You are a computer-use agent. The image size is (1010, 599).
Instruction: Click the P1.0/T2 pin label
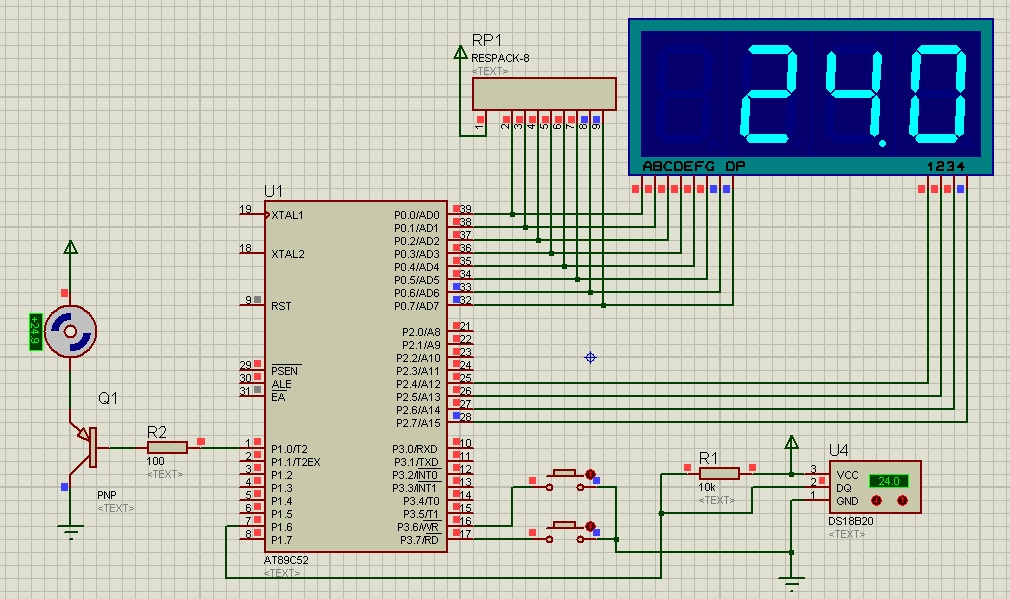click(289, 449)
